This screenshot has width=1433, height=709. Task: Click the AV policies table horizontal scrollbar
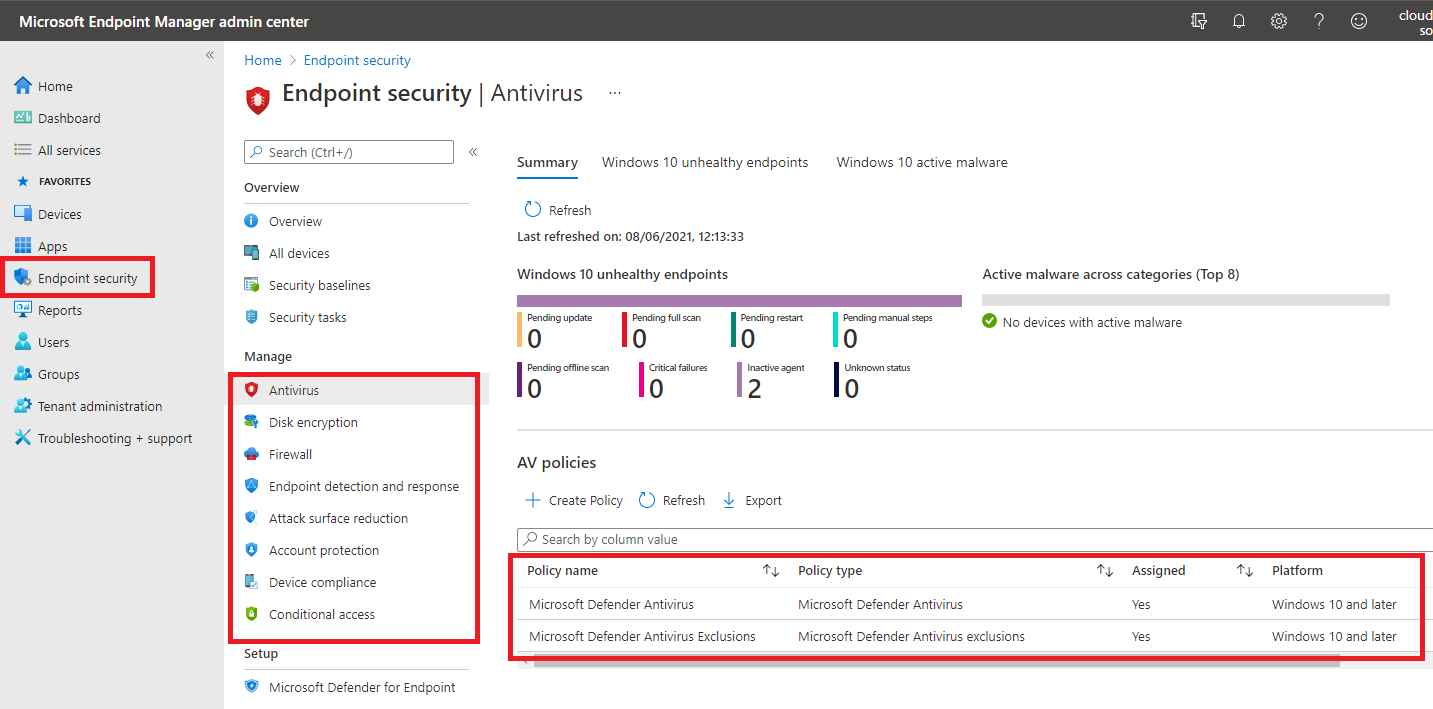936,661
